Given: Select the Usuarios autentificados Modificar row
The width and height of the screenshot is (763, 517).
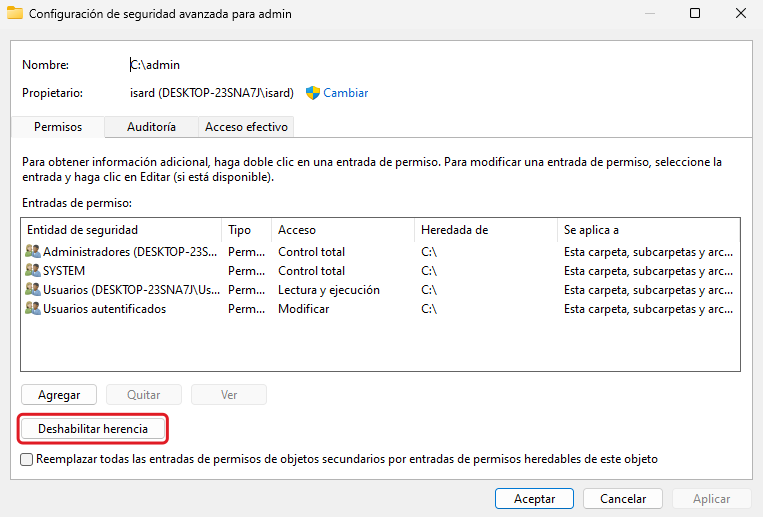Looking at the screenshot, I should [310, 309].
